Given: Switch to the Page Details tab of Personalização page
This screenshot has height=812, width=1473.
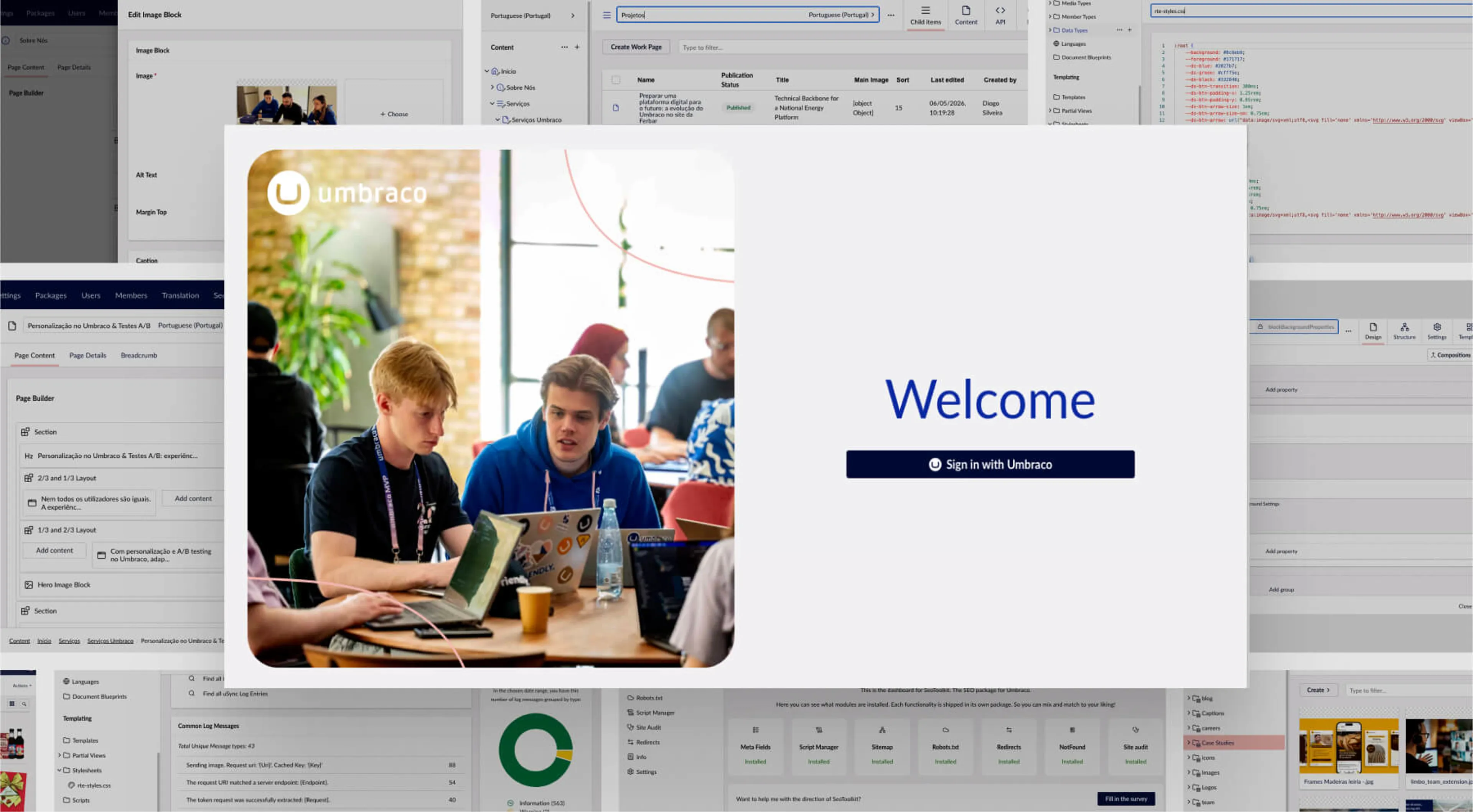Looking at the screenshot, I should point(87,355).
